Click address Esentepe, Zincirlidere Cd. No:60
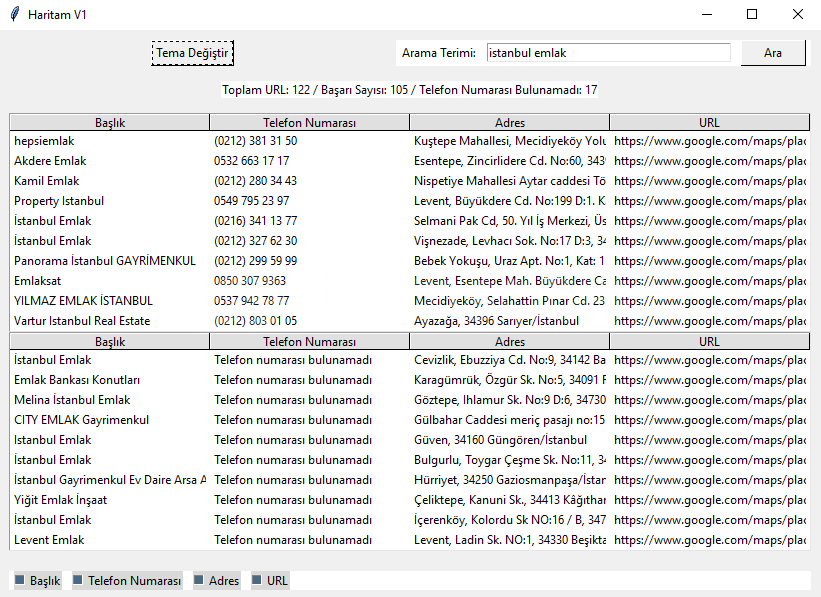Screen dimensions: 821x597 click(x=510, y=161)
